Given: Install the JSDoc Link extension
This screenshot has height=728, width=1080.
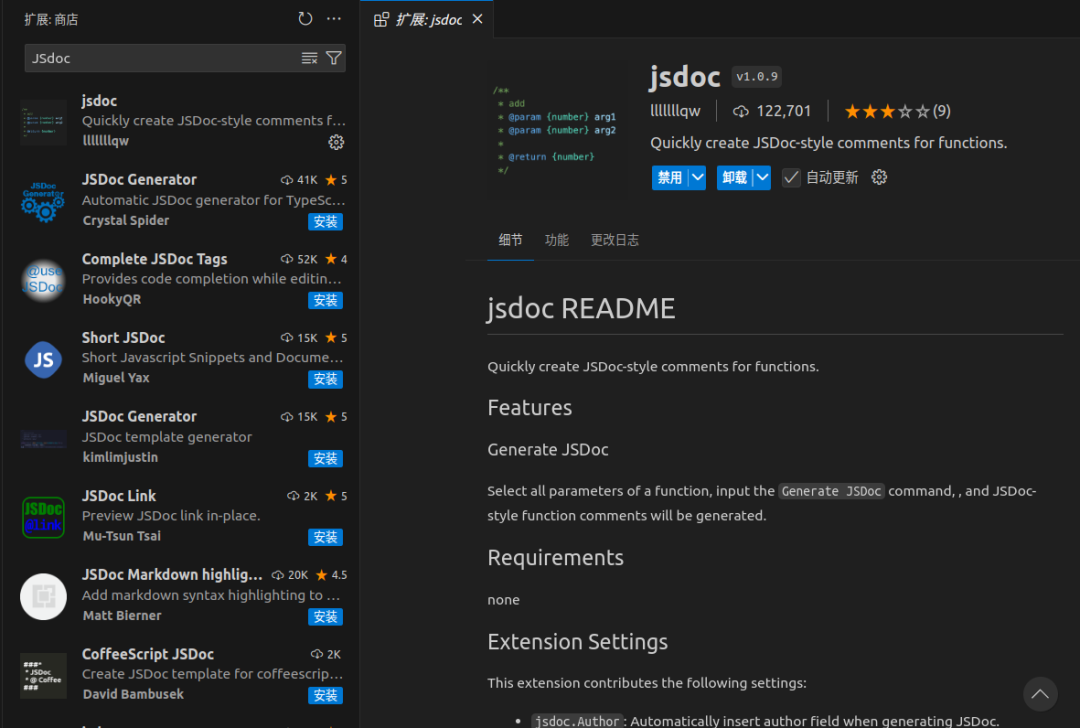Looking at the screenshot, I should point(325,537).
